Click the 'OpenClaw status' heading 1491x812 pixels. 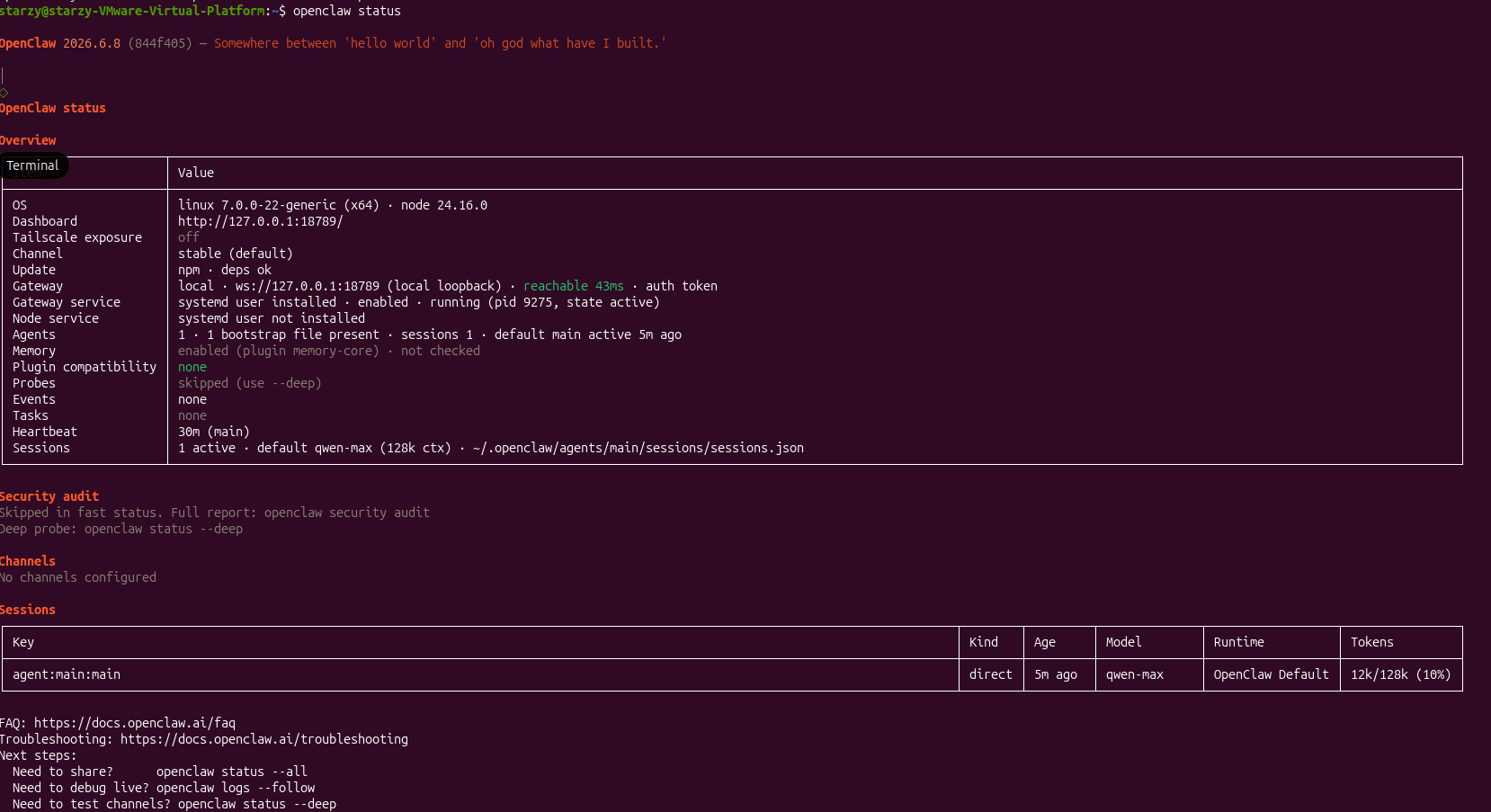point(53,108)
